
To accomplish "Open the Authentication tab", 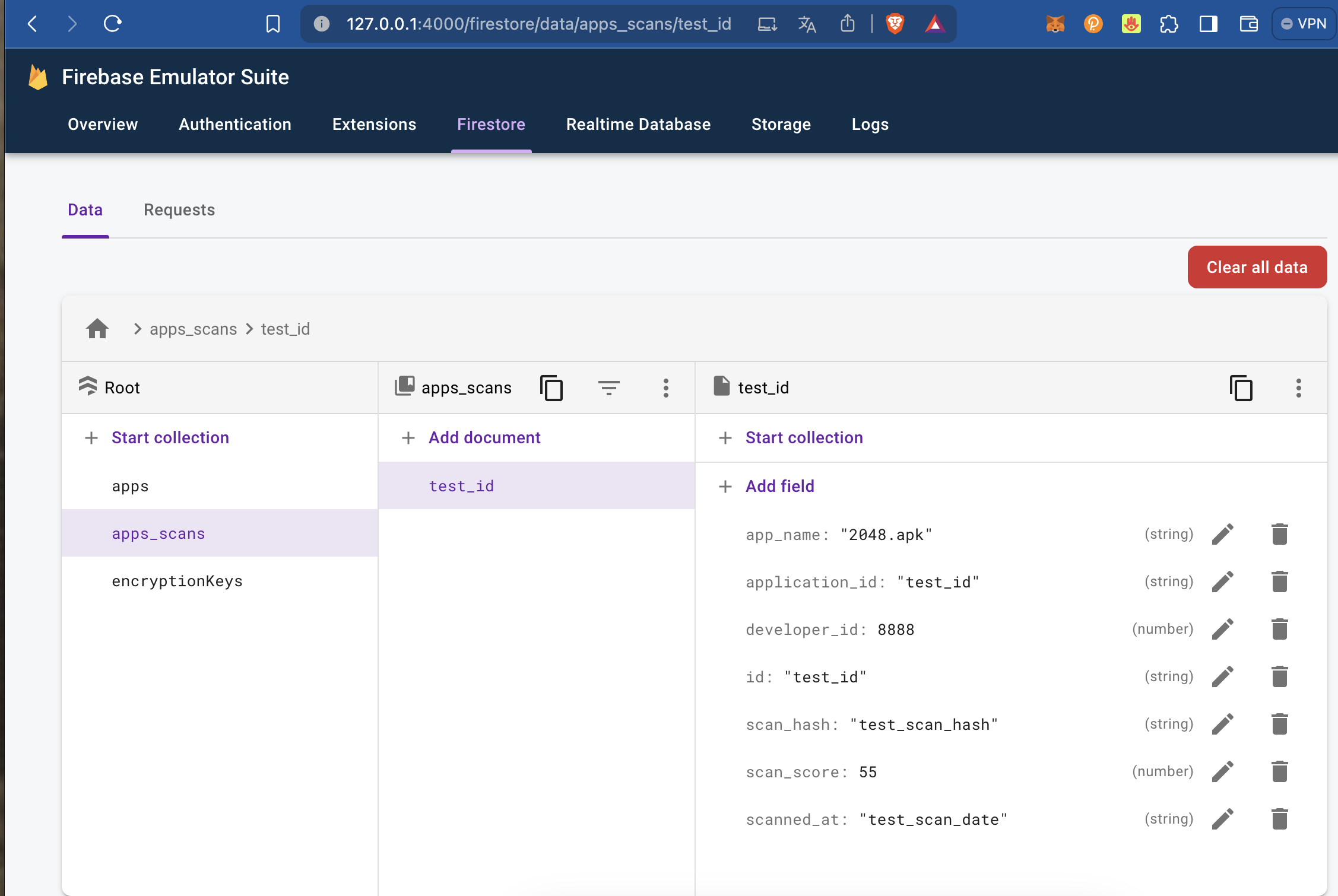I will (235, 125).
